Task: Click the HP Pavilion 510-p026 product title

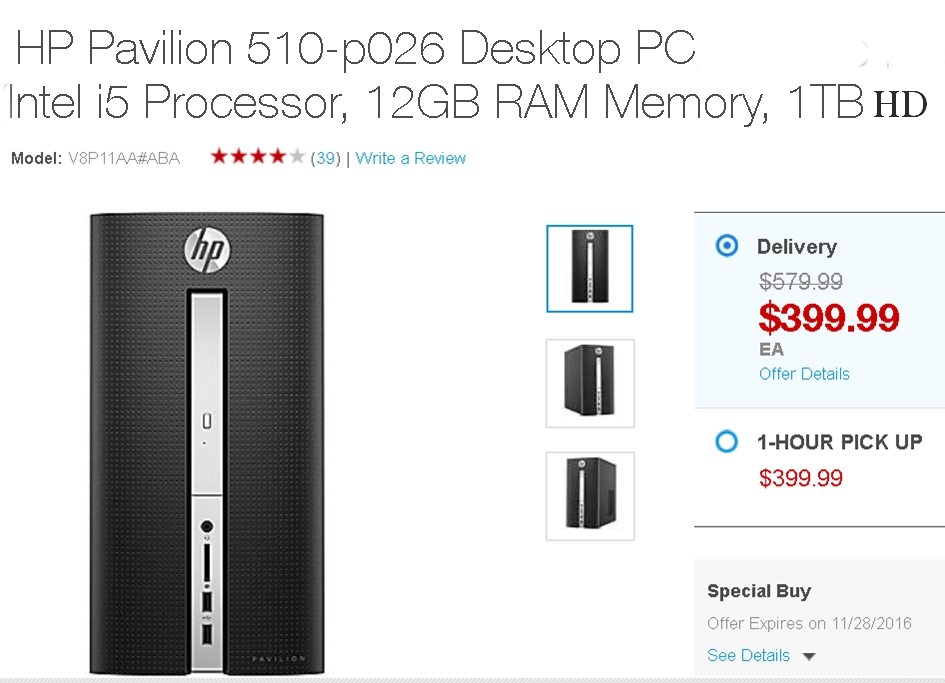Action: [x=356, y=48]
